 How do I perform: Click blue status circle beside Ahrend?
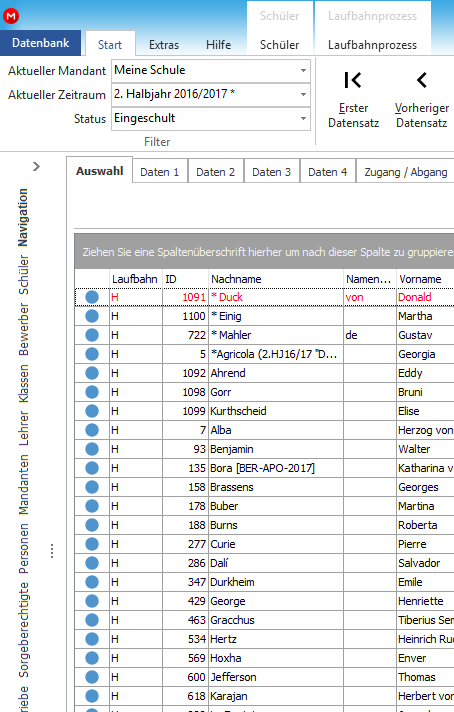tap(92, 373)
